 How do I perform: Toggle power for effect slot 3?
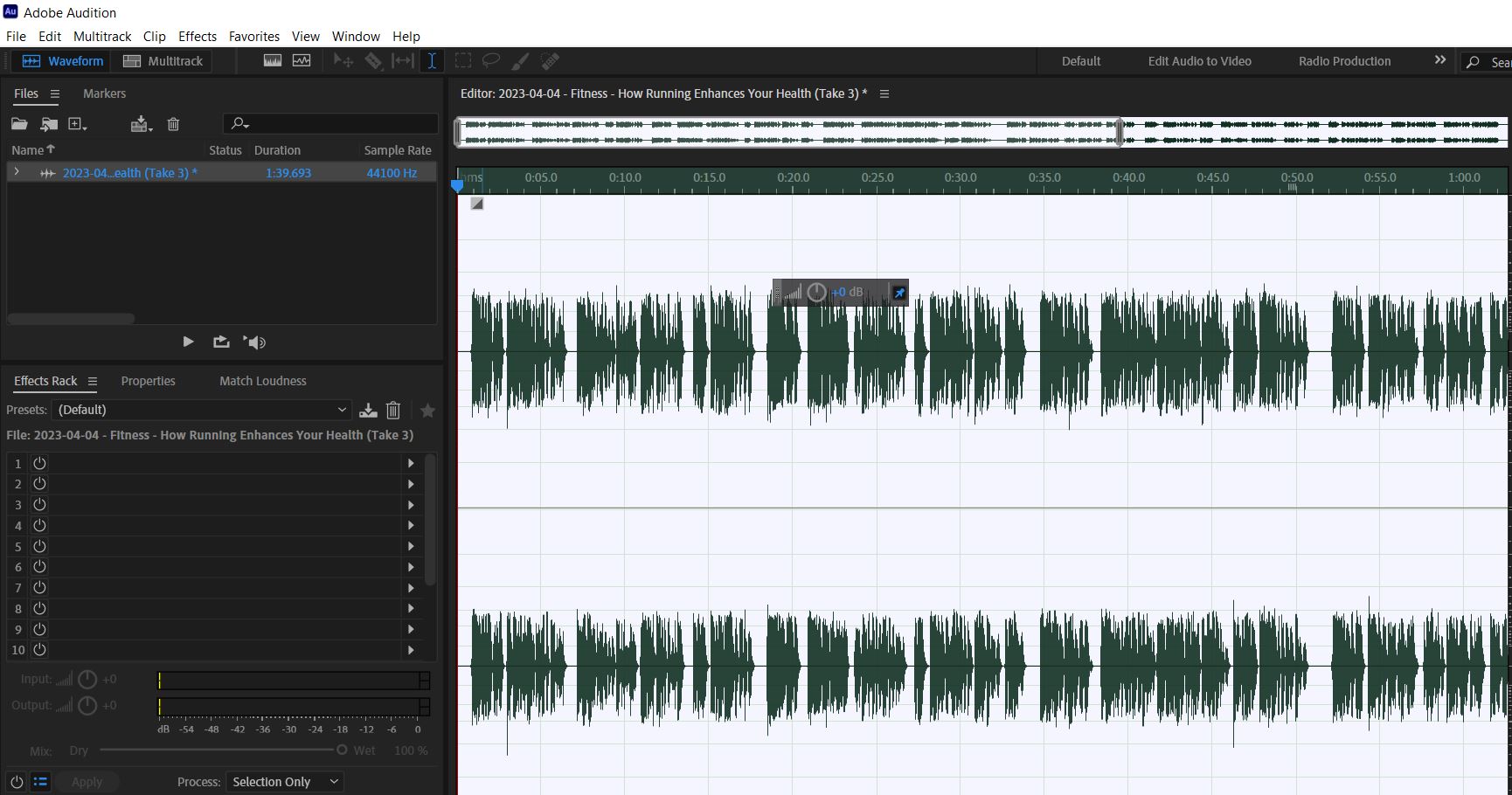pos(39,505)
